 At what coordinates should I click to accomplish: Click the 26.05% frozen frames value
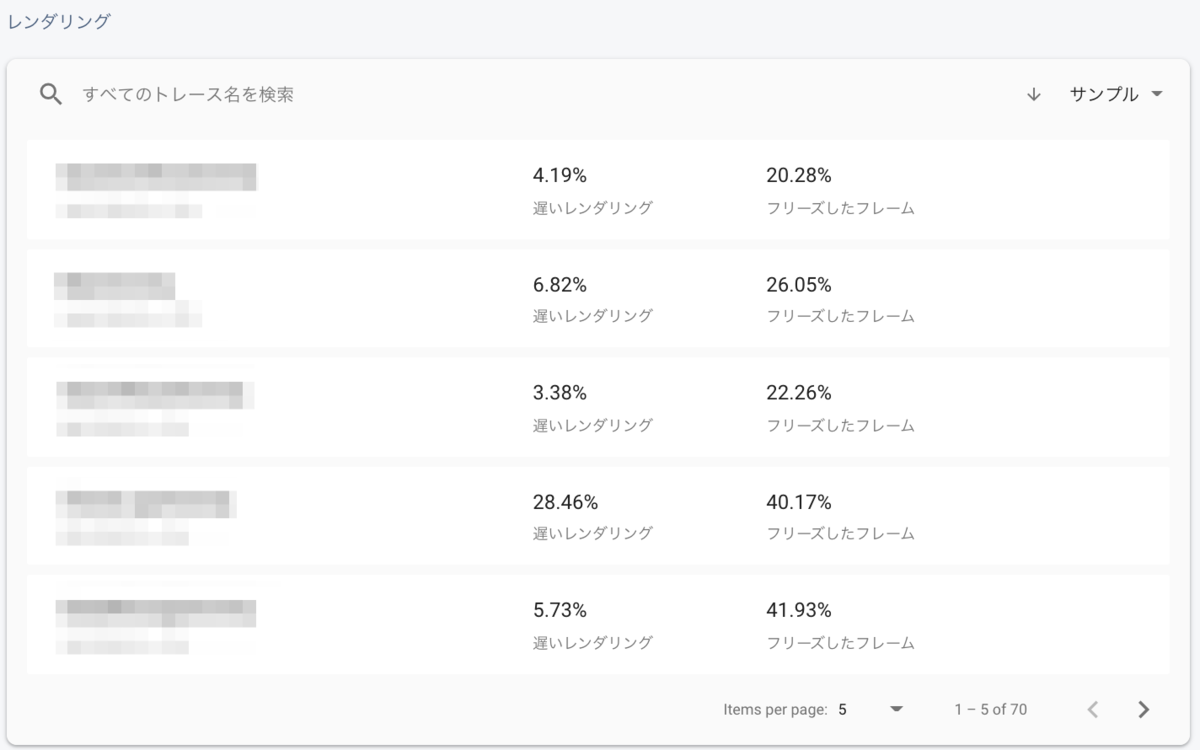[x=799, y=285]
